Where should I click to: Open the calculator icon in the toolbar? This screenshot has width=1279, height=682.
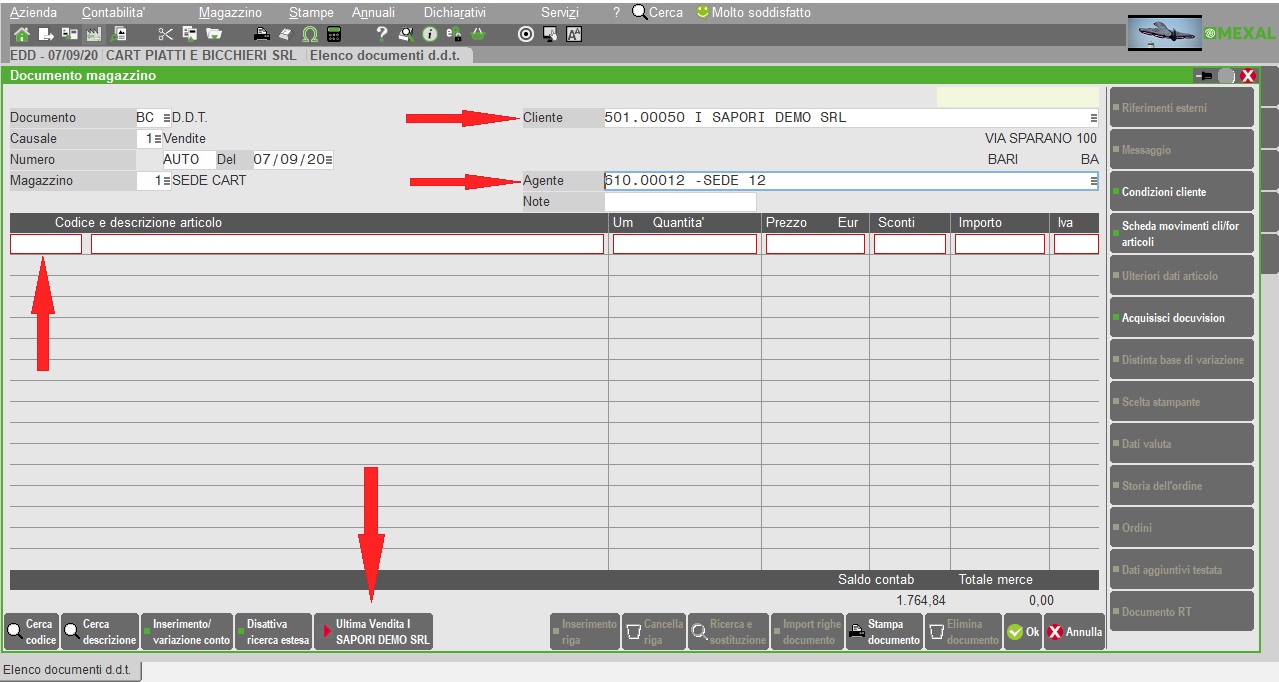[x=333, y=34]
